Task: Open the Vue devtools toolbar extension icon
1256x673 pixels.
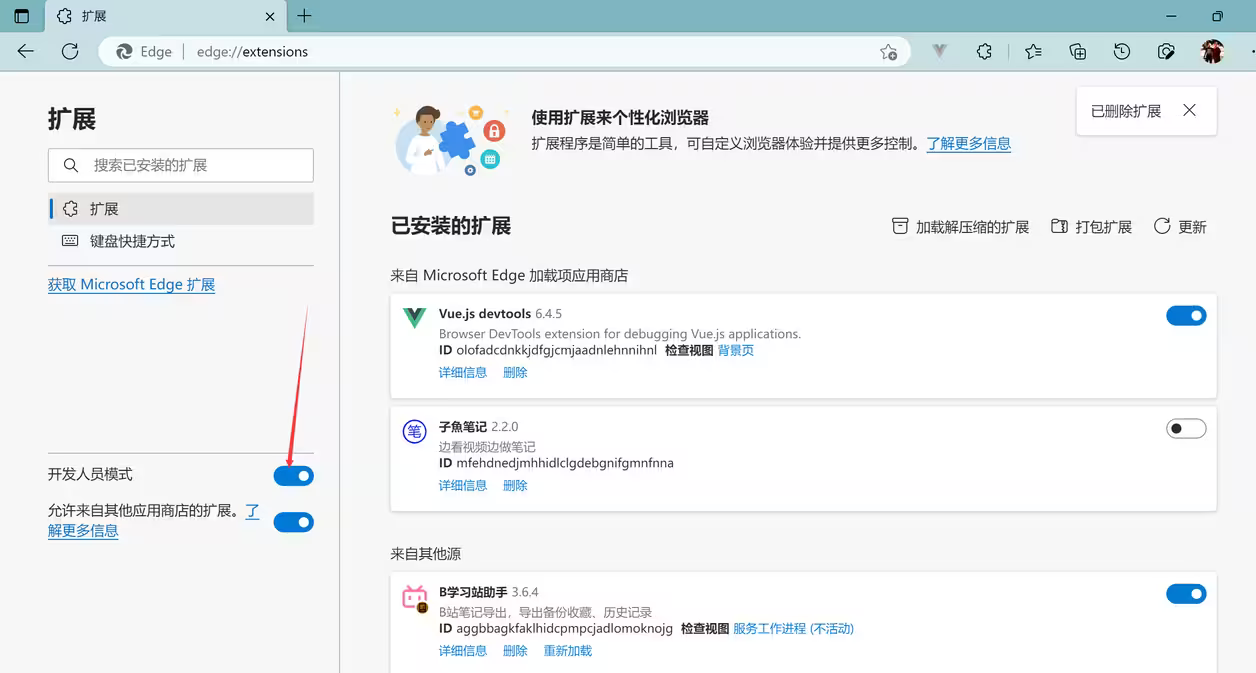Action: point(939,52)
